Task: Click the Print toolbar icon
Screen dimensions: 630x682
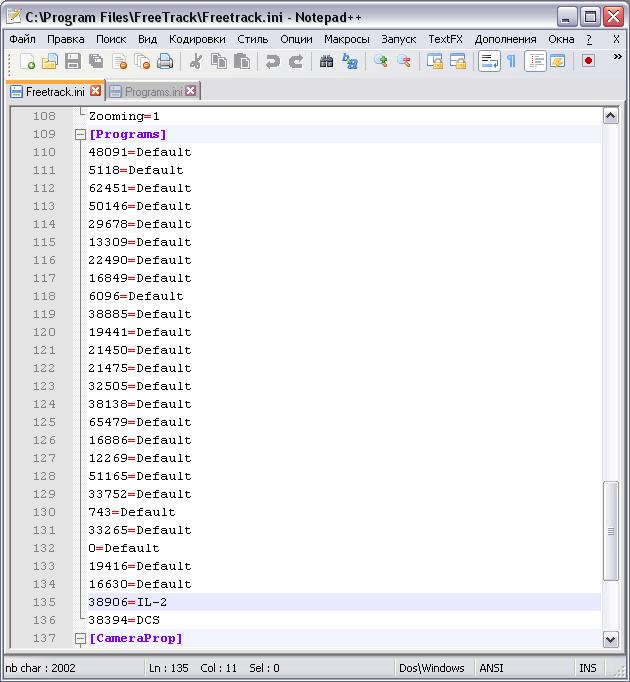Action: click(165, 61)
